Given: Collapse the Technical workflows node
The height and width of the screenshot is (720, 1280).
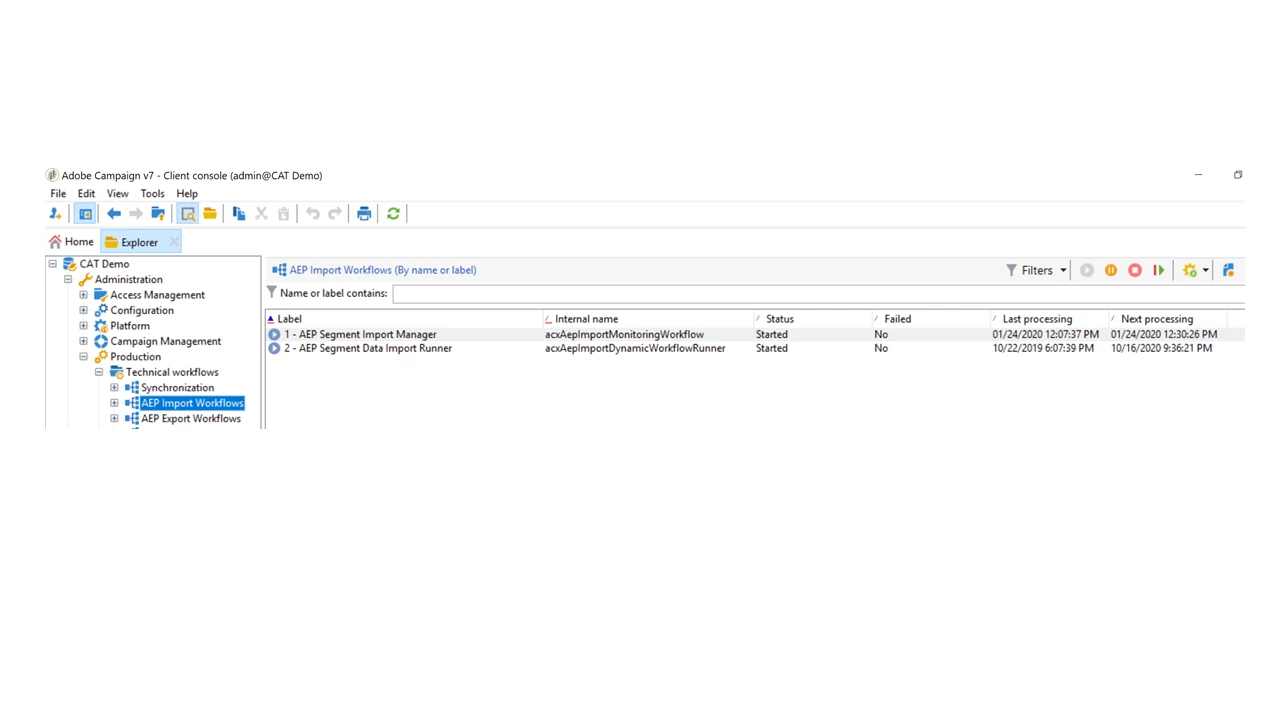Looking at the screenshot, I should coord(99,372).
